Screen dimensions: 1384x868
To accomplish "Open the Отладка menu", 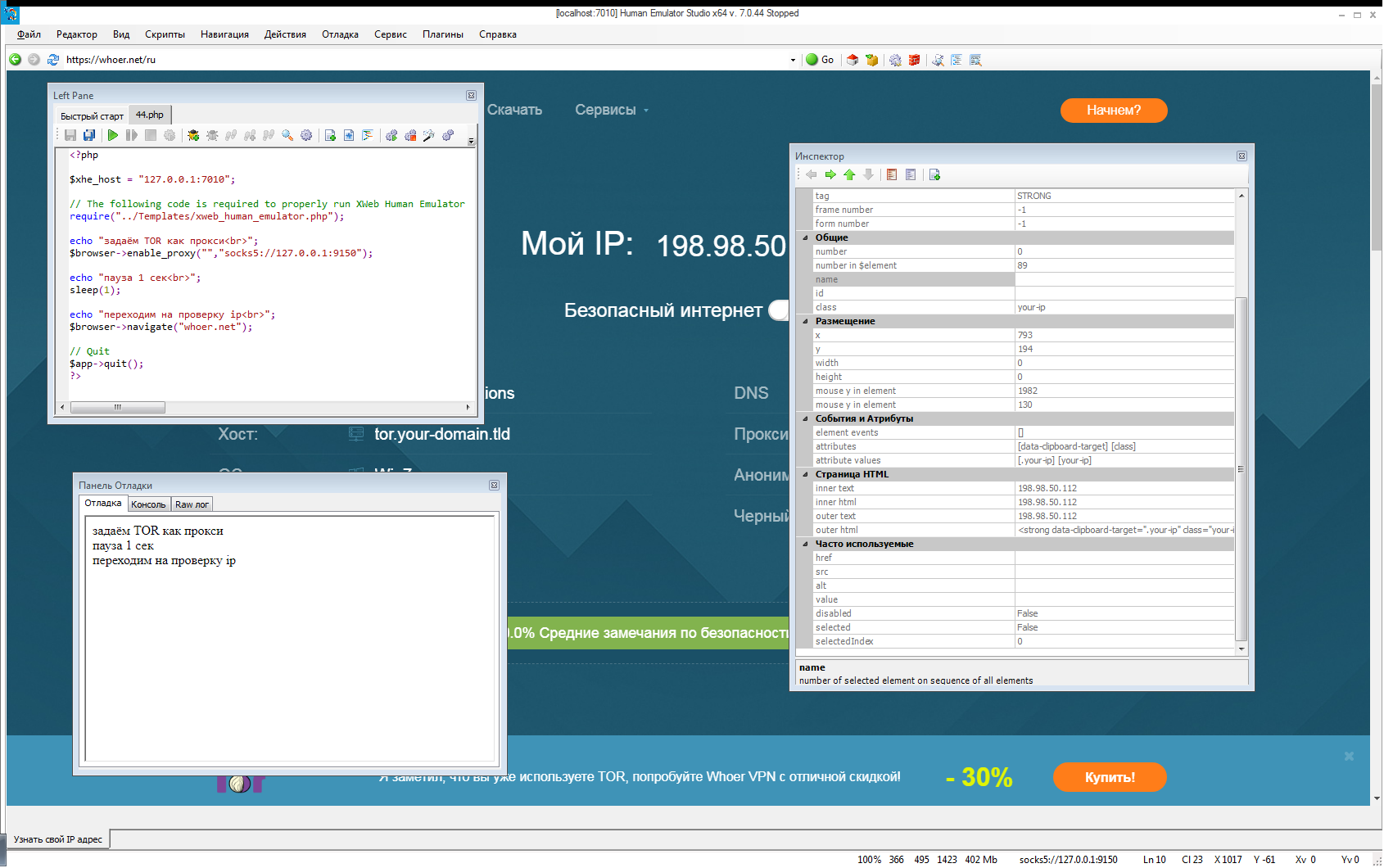I will 340,34.
